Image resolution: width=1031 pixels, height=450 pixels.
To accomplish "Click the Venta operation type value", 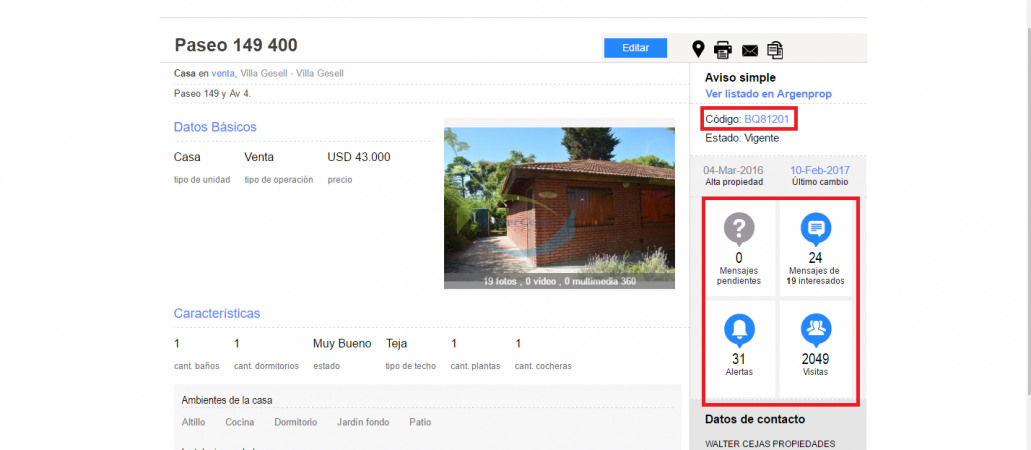I will point(259,157).
